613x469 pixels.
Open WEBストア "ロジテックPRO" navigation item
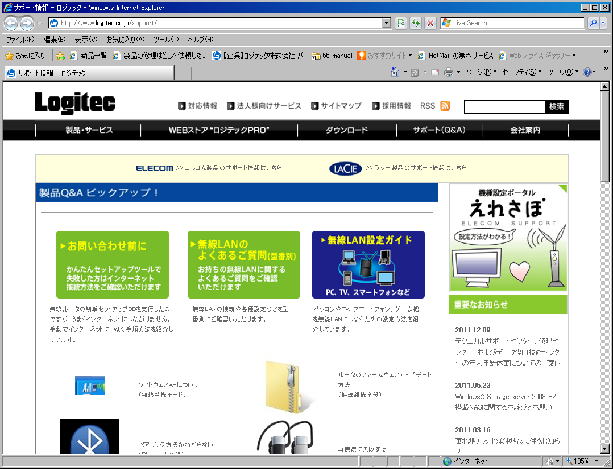click(219, 130)
